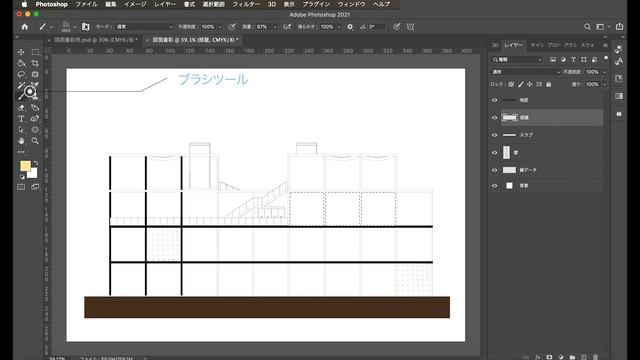Open symmetry paint options butterfly icon
The image size is (640, 360).
coord(410,27)
